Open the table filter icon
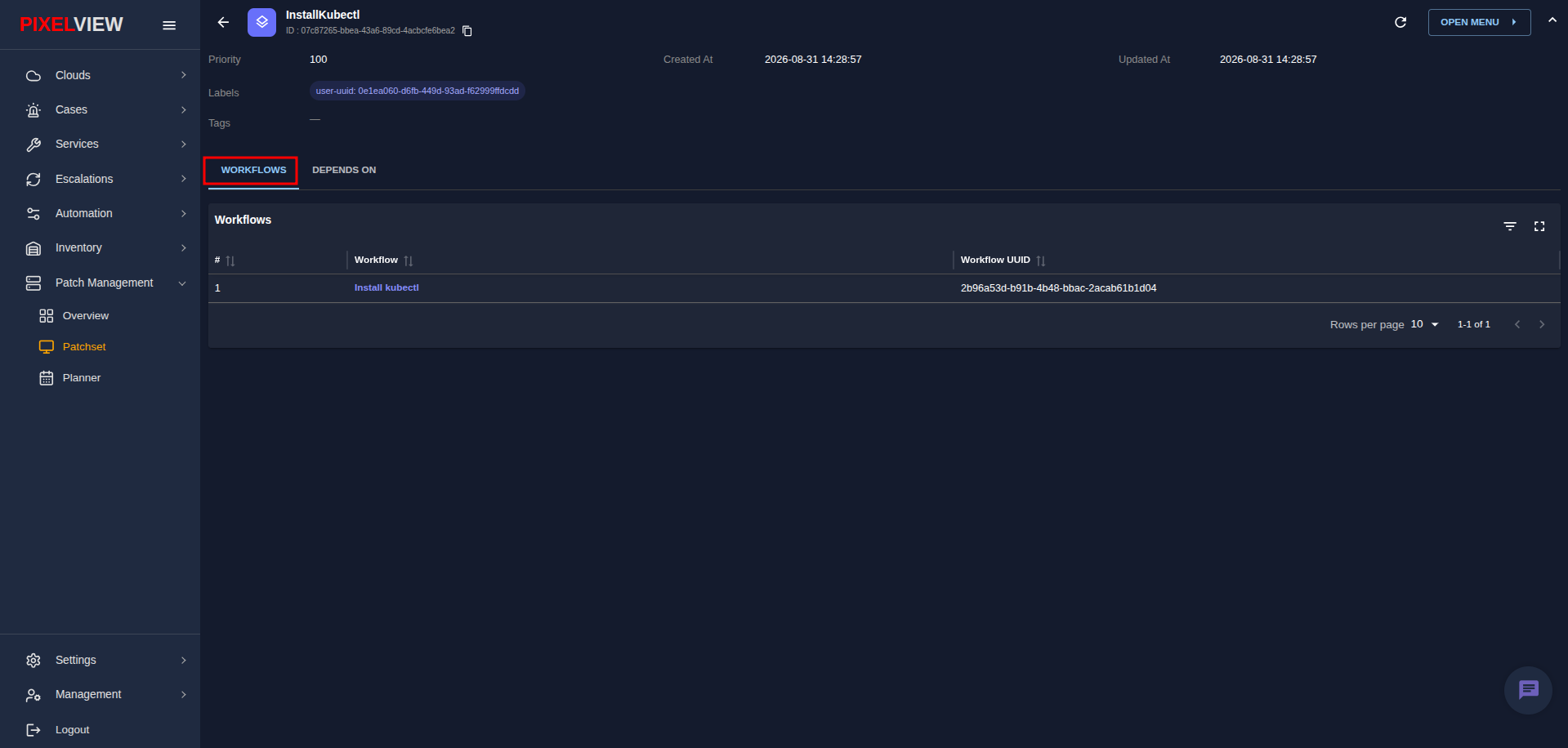Screen dimensions: 1568x748 click(1510, 226)
